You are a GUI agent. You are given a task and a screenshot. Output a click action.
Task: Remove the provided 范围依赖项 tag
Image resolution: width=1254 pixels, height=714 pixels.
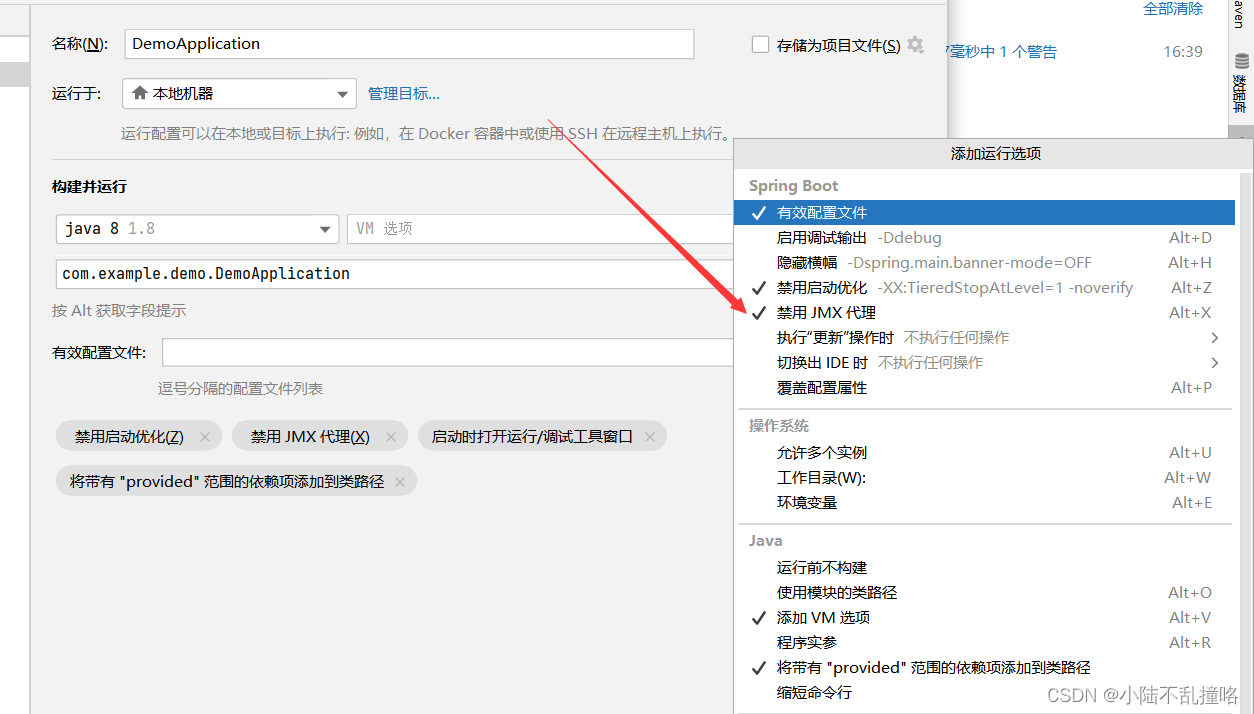point(399,481)
